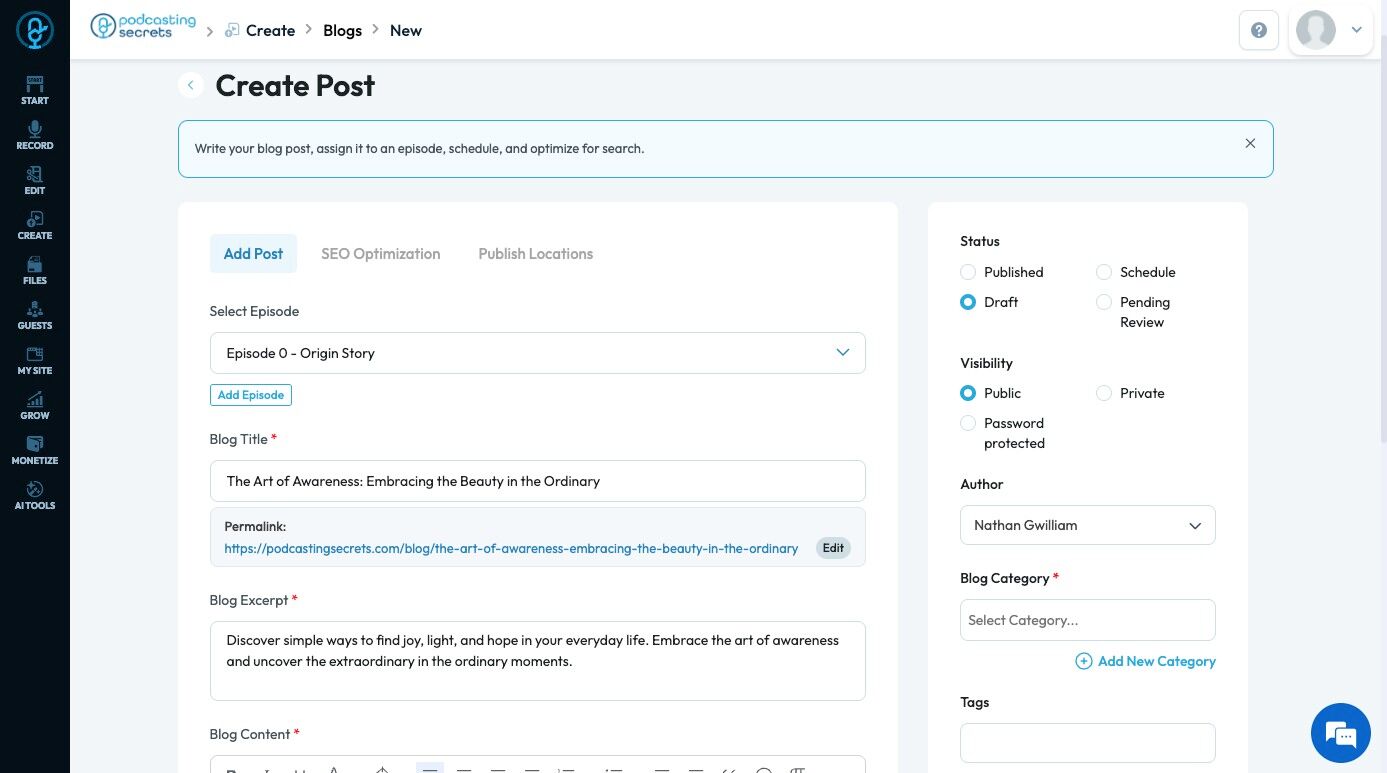Open Monetize section in sidebar

coord(34,450)
